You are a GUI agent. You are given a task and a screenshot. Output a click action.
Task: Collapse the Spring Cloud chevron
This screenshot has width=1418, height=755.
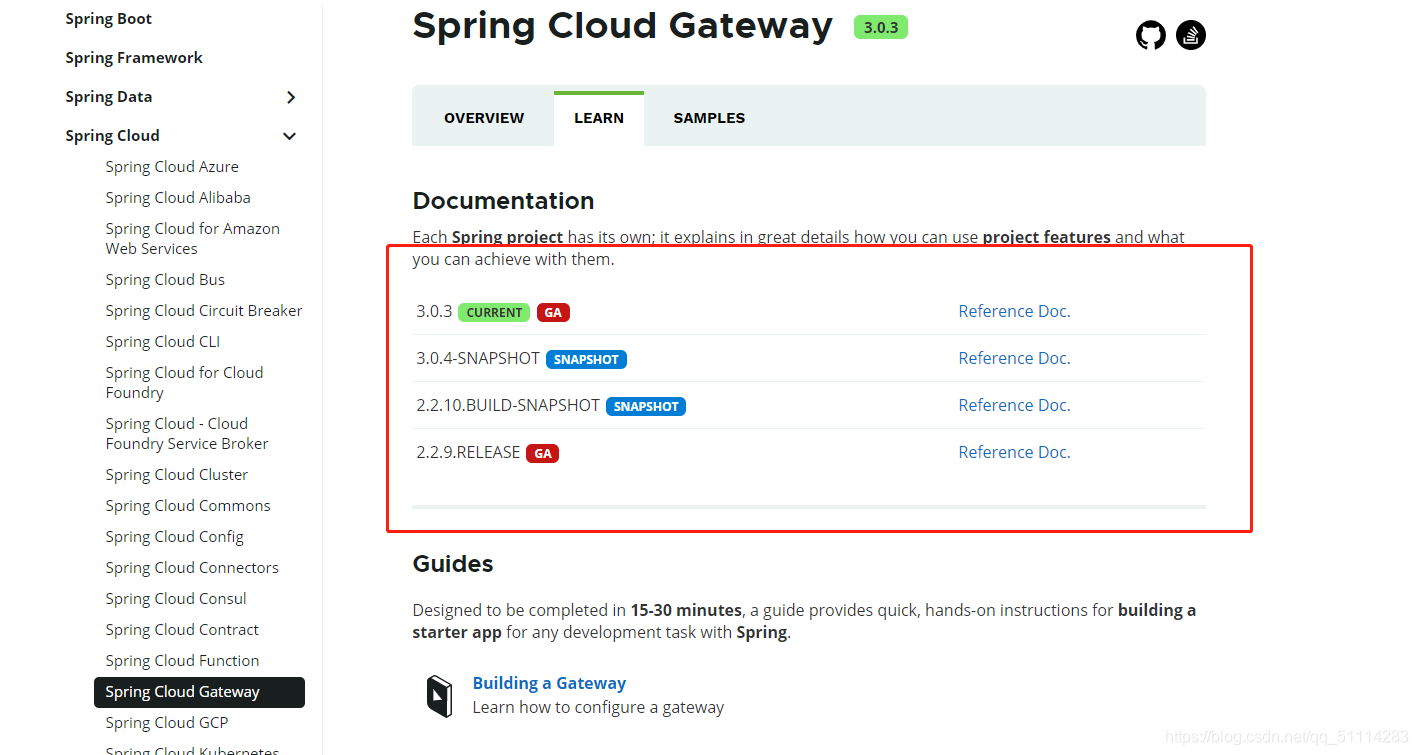coord(290,136)
